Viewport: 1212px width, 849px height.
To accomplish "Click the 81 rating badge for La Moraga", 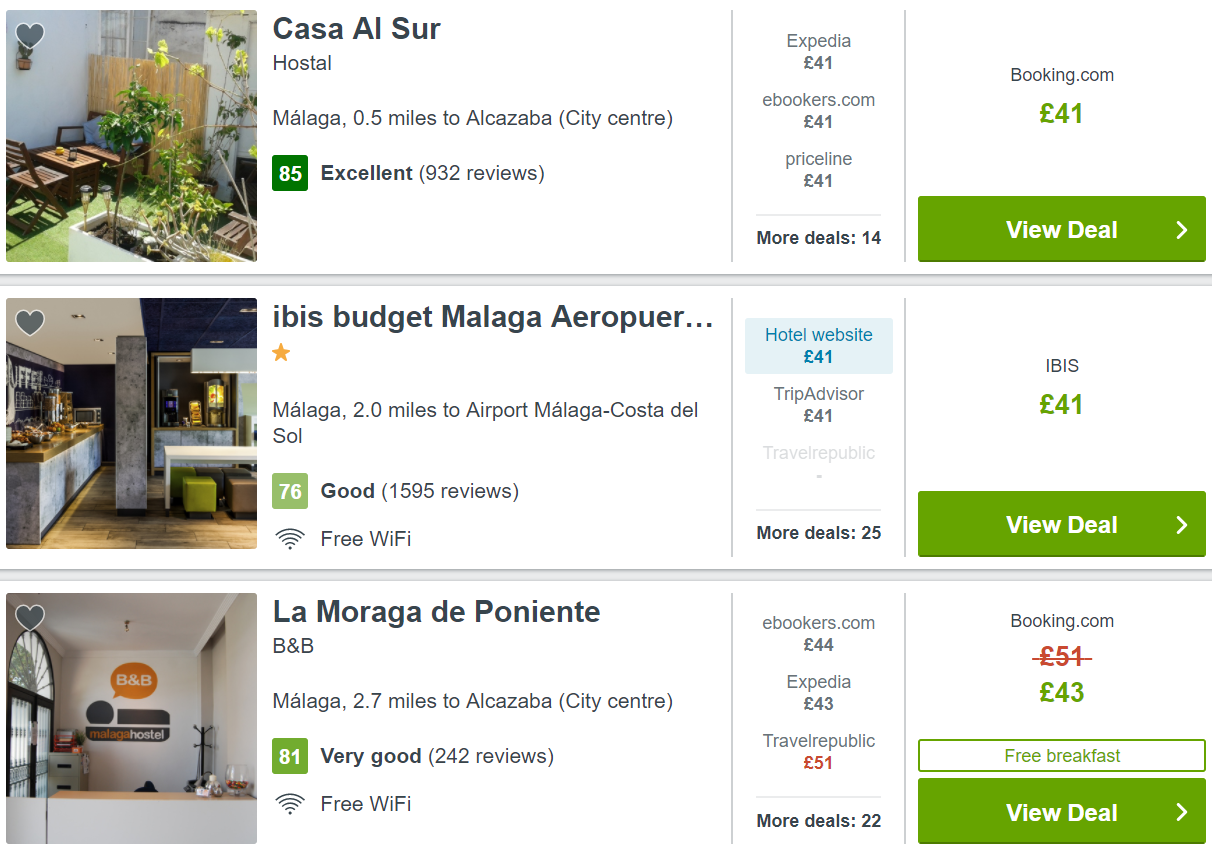I will (x=290, y=757).
